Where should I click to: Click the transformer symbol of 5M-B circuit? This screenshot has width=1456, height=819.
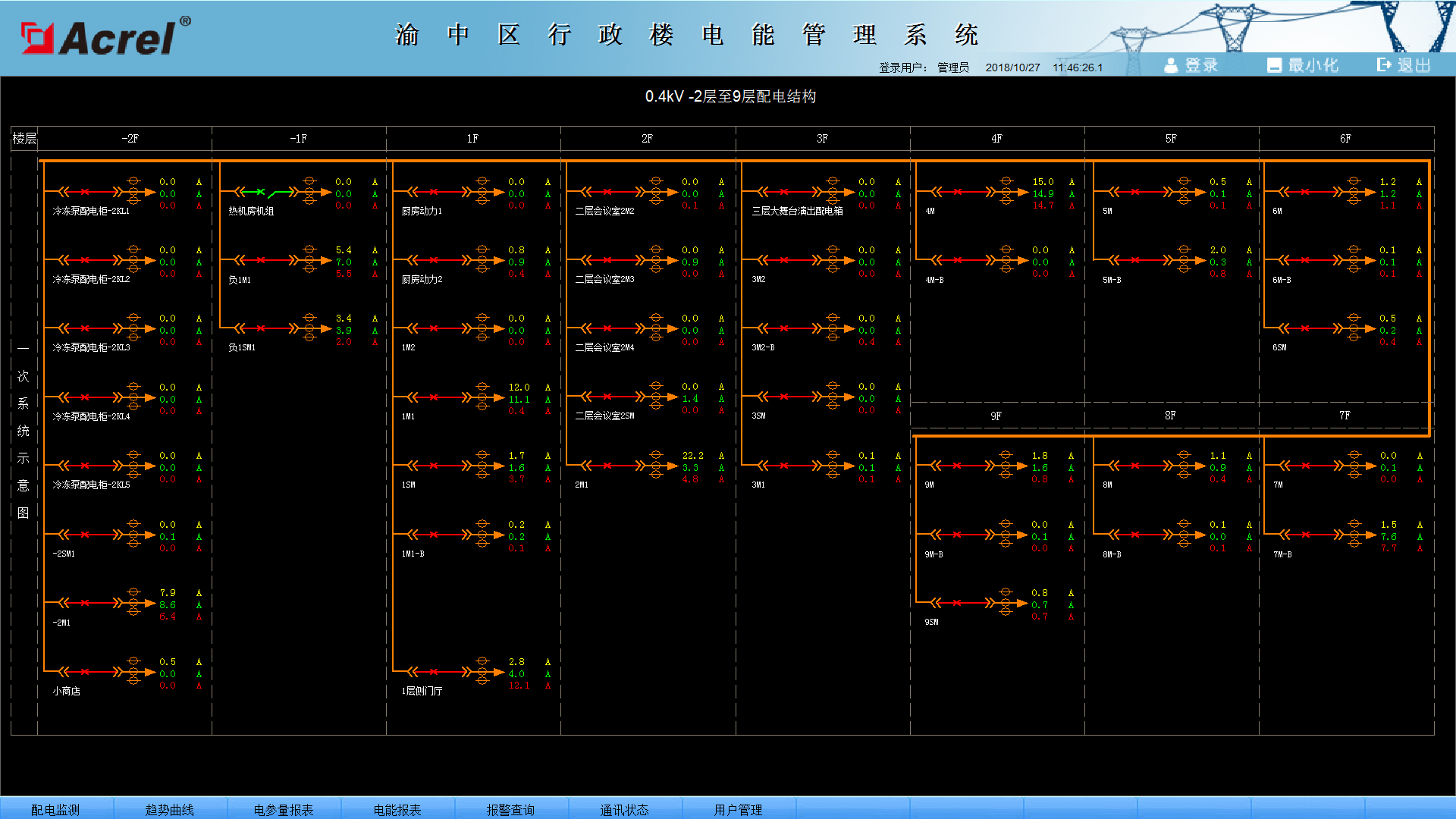tap(1184, 260)
